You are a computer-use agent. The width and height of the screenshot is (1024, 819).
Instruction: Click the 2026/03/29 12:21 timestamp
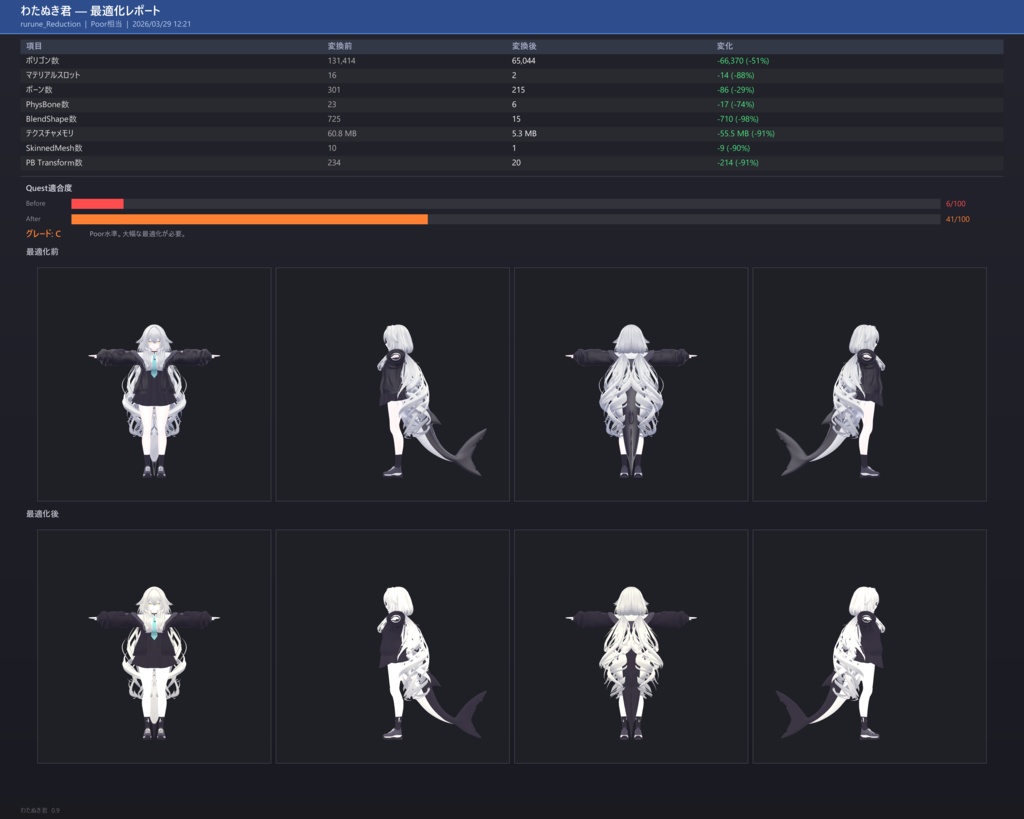[x=161, y=24]
